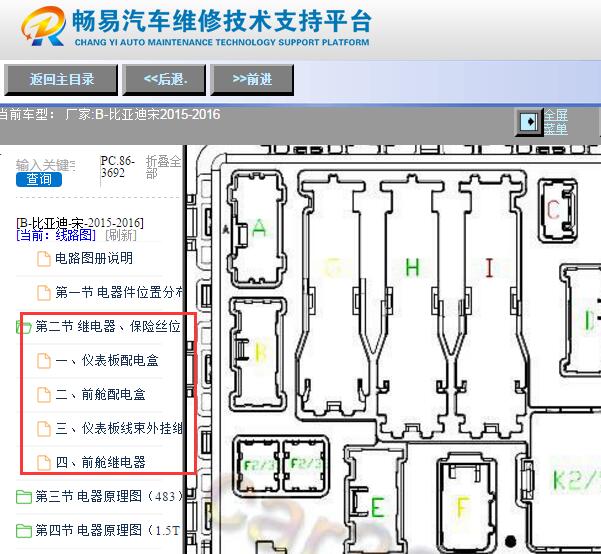
Task: Open 三、仪表板线束外挂继 page
Action: pyautogui.click(x=119, y=428)
